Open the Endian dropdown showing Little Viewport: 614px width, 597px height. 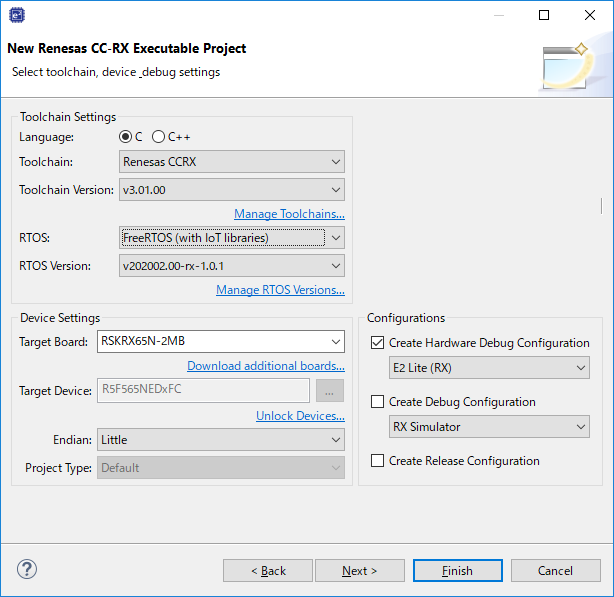[221, 440]
